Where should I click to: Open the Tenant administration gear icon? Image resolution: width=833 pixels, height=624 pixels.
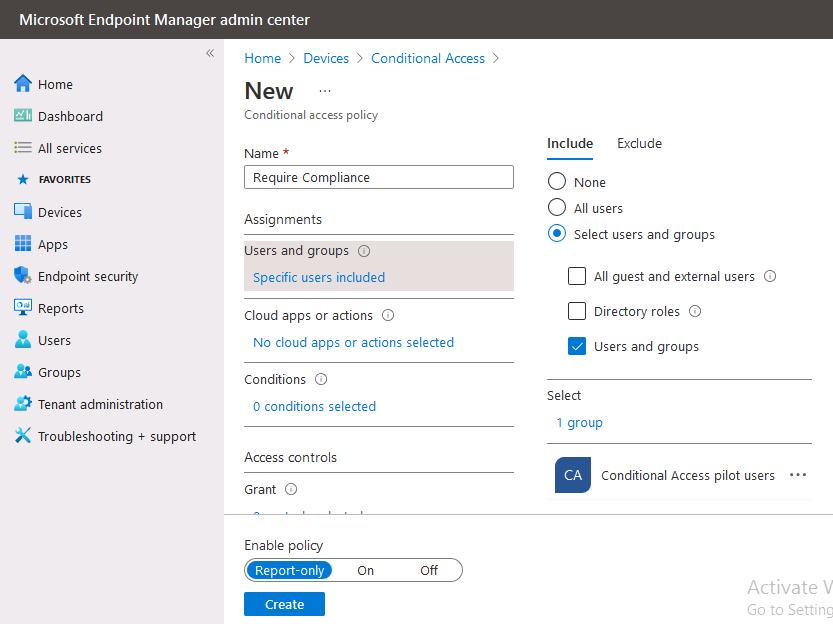23,404
